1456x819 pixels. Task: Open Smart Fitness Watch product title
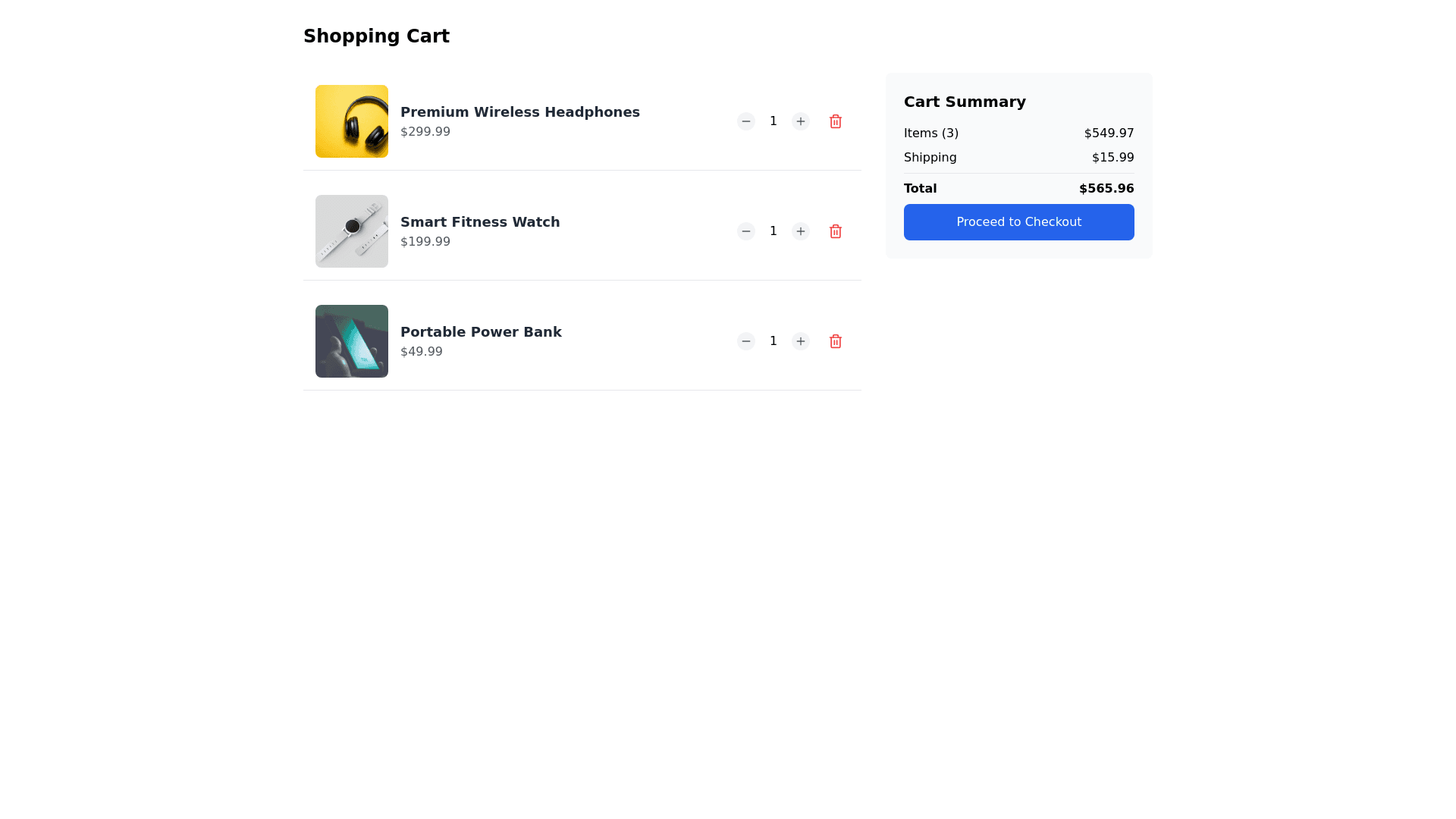pos(480,222)
